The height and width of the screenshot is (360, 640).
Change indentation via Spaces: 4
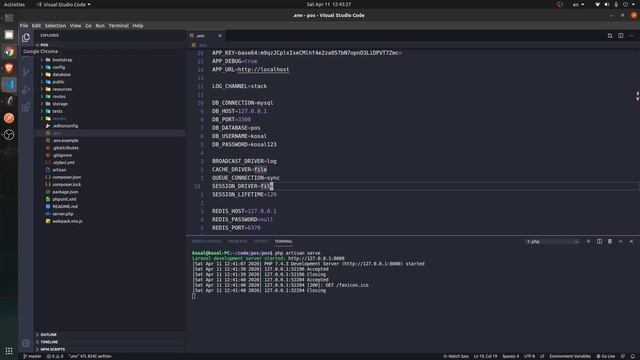(511, 356)
